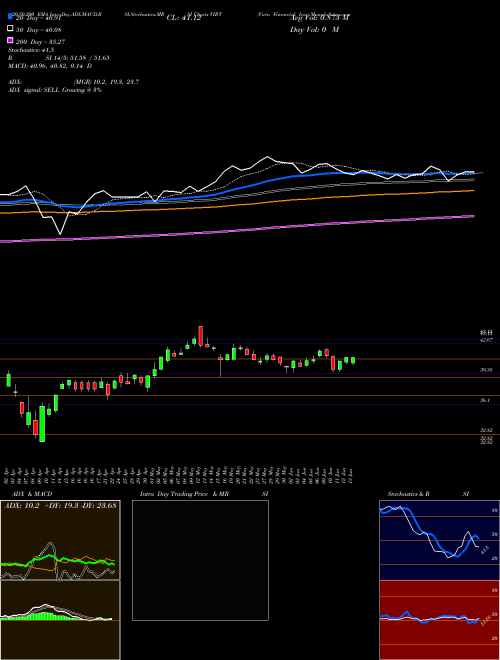Click the tallest red candlestick at the peak
This screenshot has height=660, width=500.
click(x=201, y=336)
